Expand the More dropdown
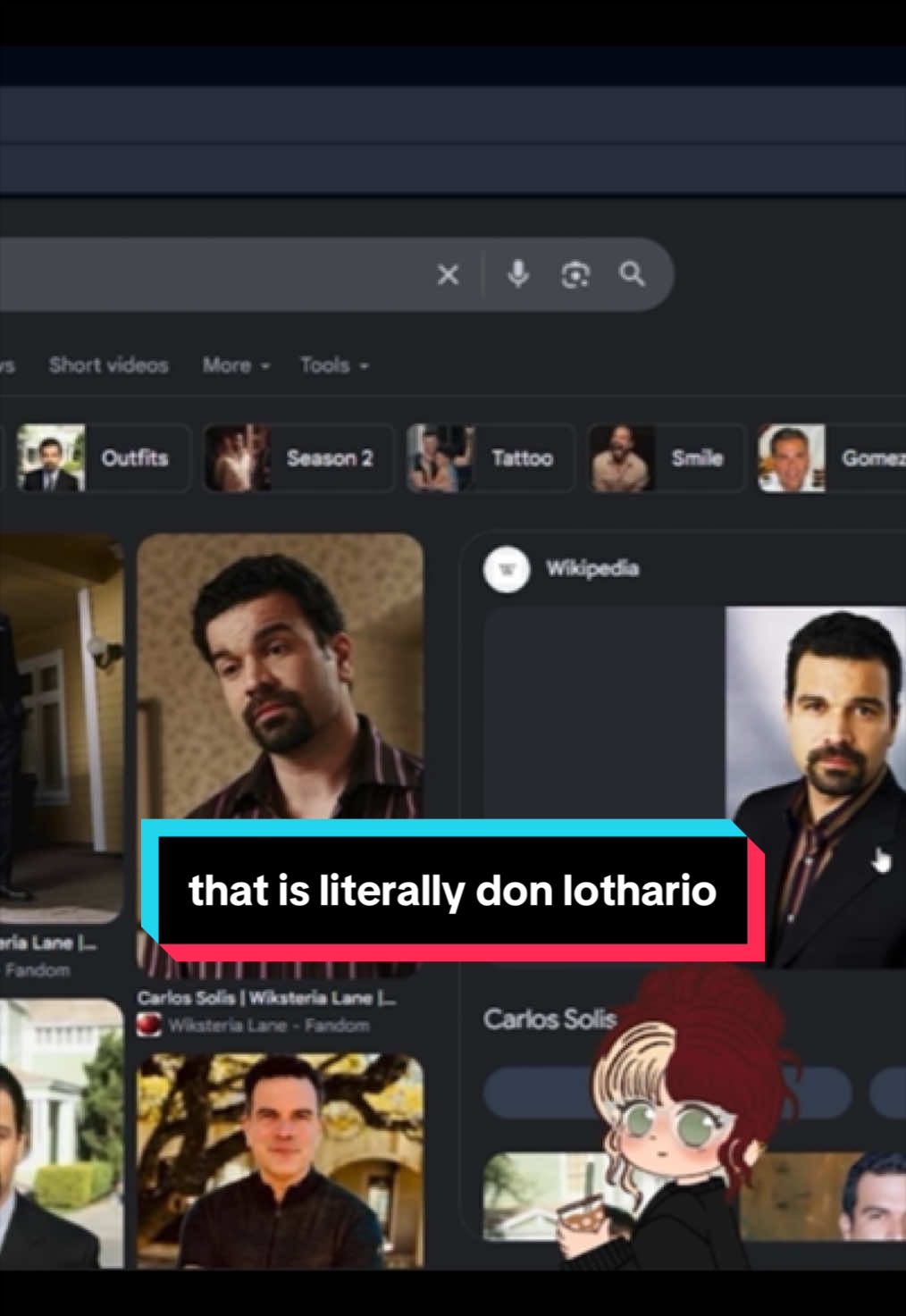 (236, 365)
